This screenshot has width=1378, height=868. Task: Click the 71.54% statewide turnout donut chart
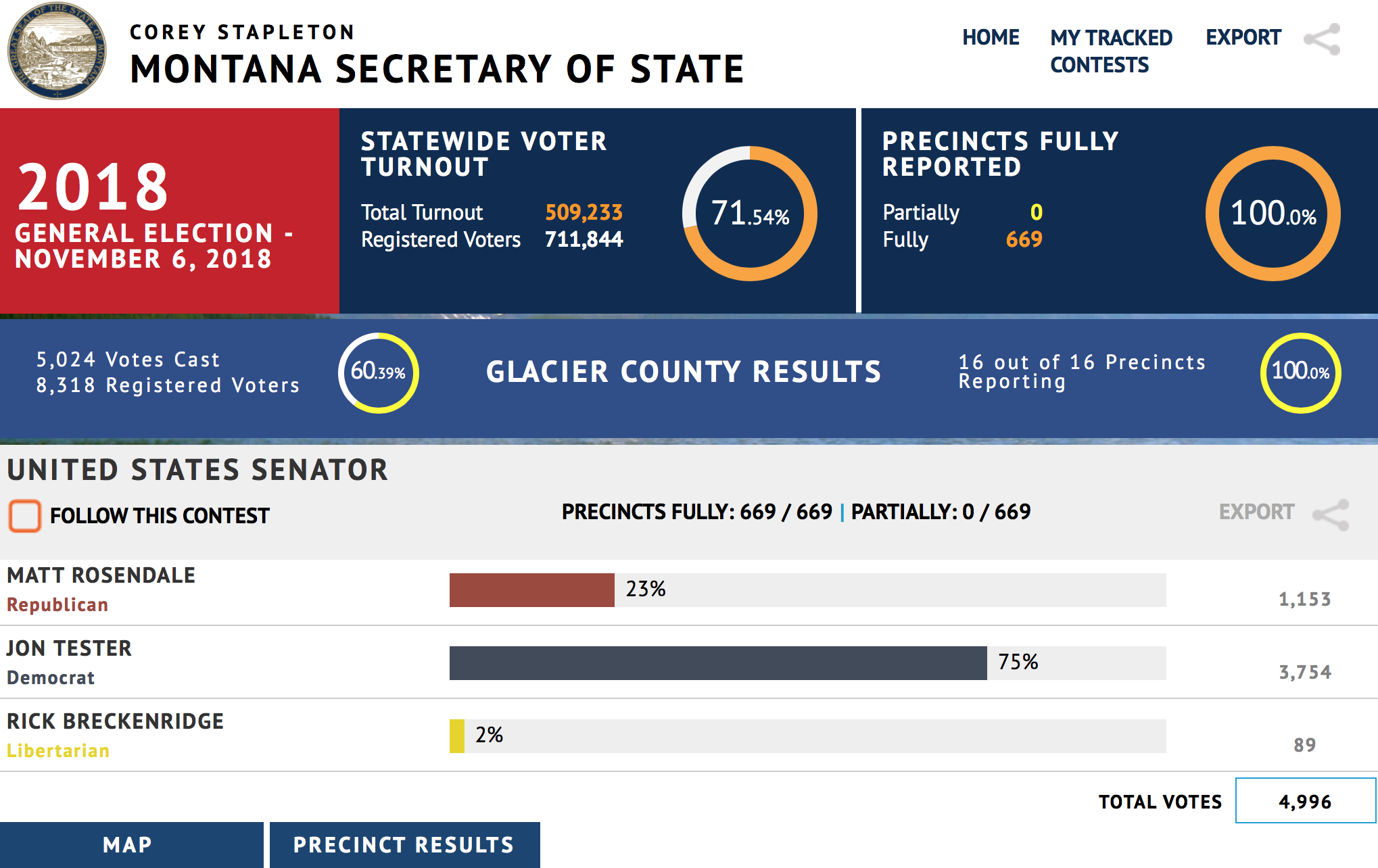point(750,214)
